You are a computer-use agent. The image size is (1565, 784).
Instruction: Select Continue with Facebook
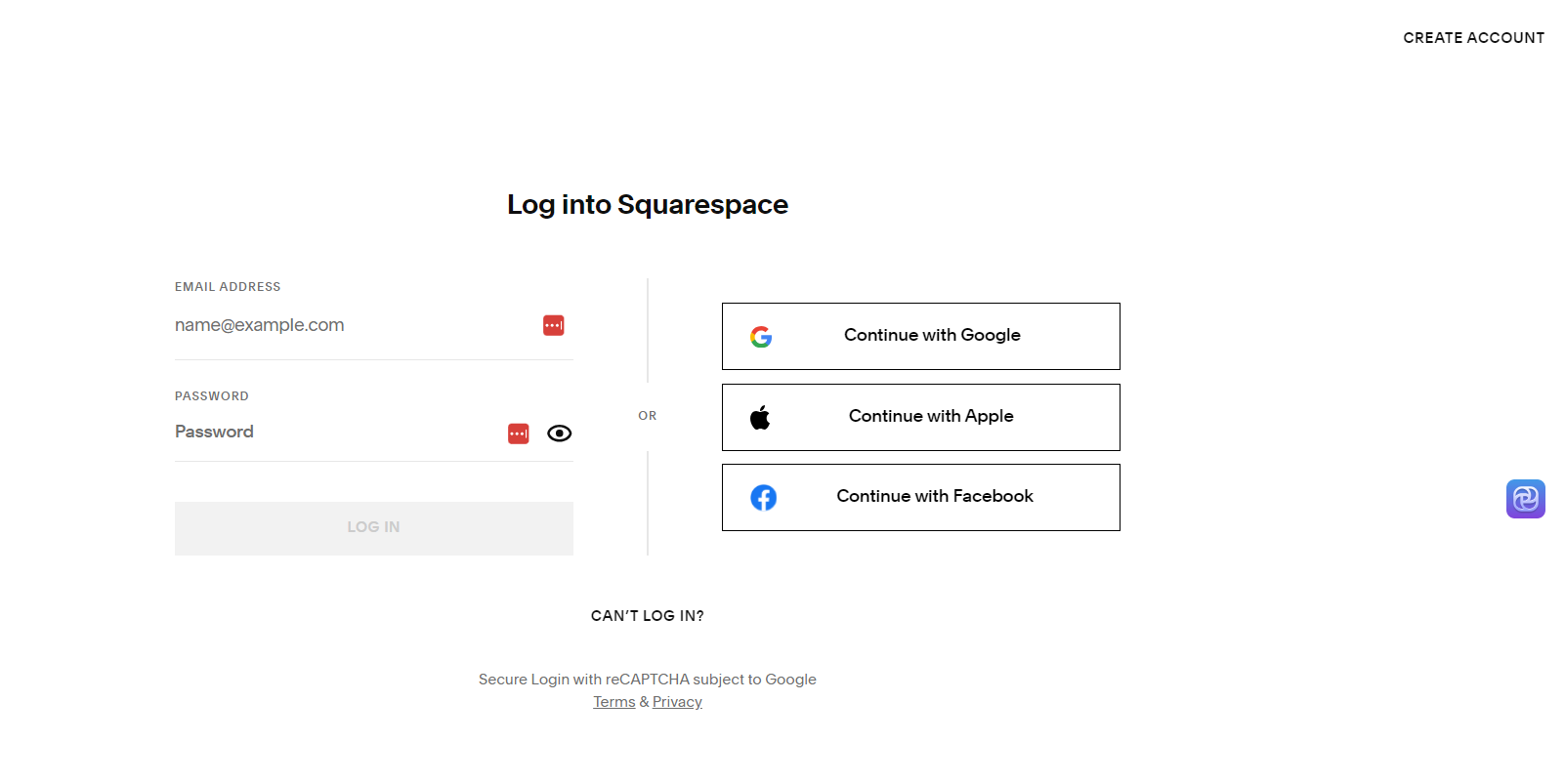(921, 497)
